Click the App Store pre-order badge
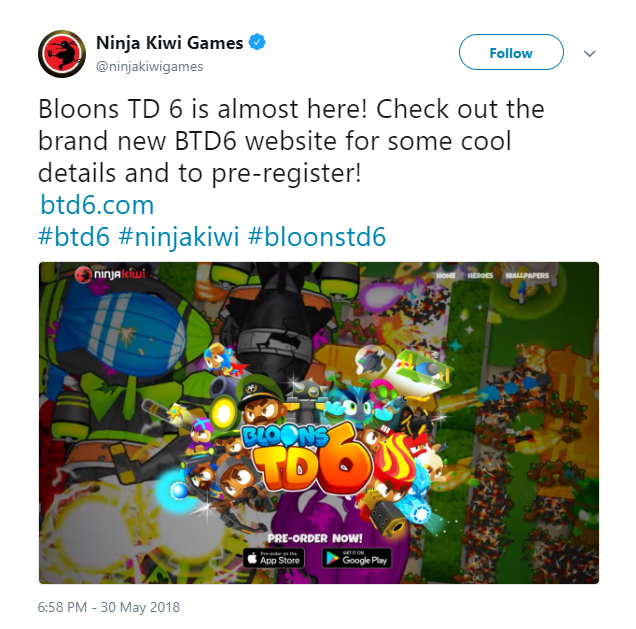Image resolution: width=636 pixels, height=629 pixels. point(274,558)
